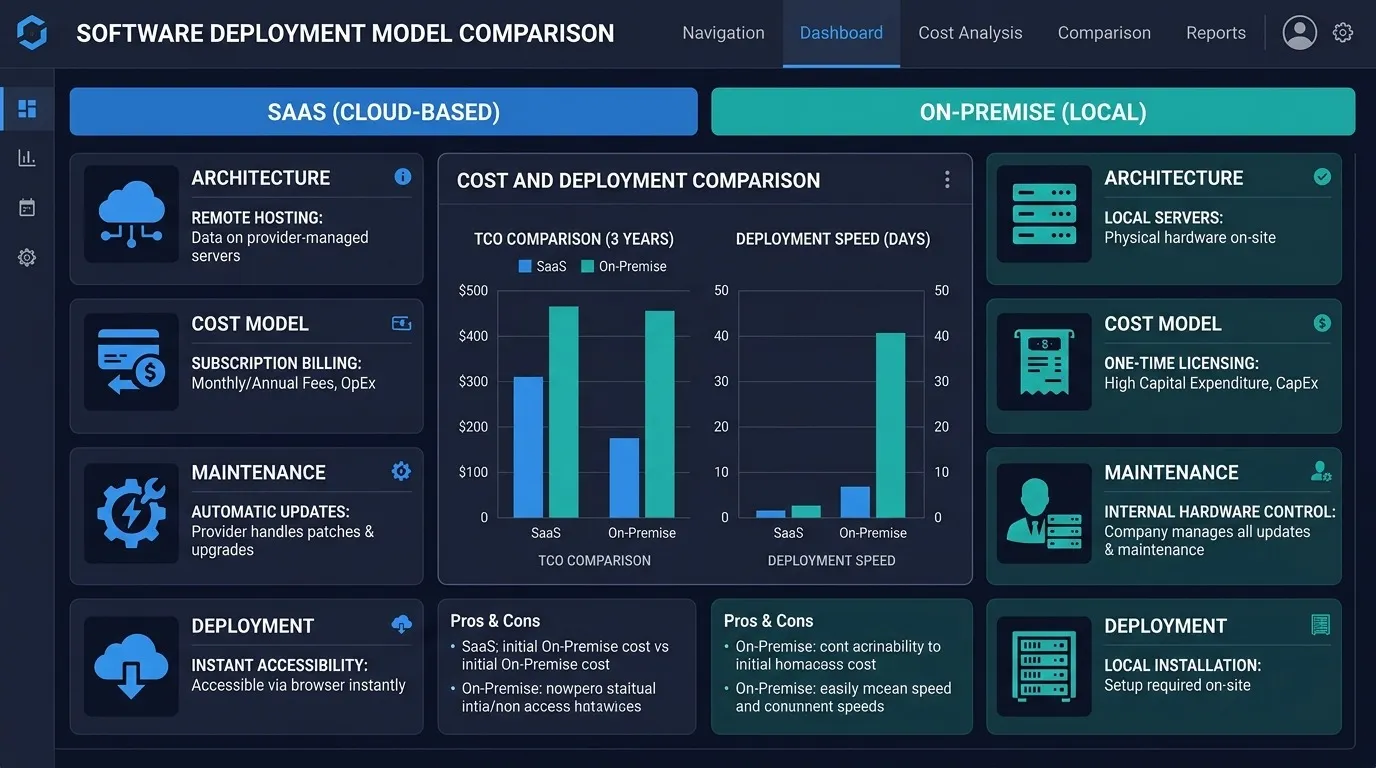The image size is (1376, 768).
Task: Click the small cloud icon on SaaS Deployment card
Action: [402, 624]
